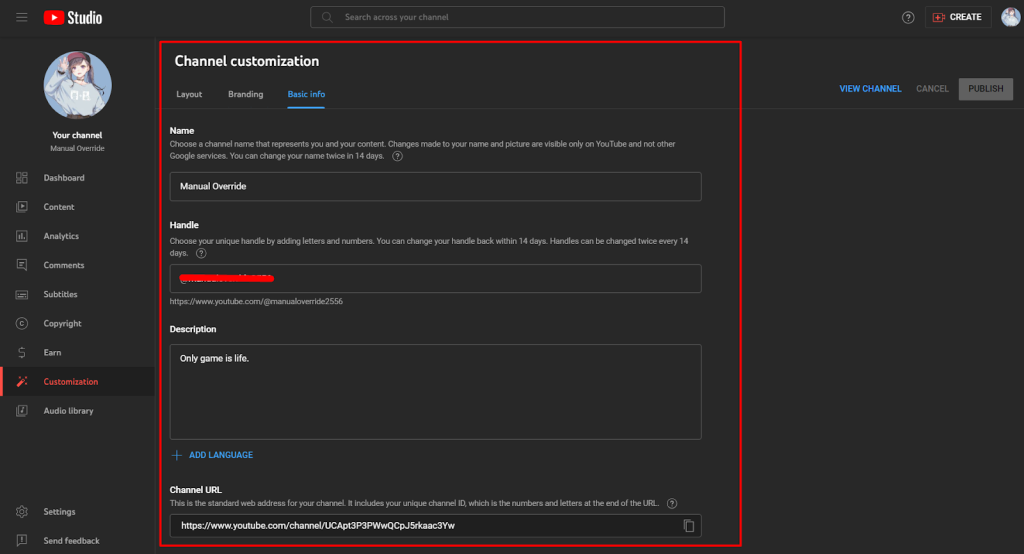Image resolution: width=1024 pixels, height=554 pixels.
Task: Click the Subtitles icon in sidebar
Action: [x=22, y=295]
